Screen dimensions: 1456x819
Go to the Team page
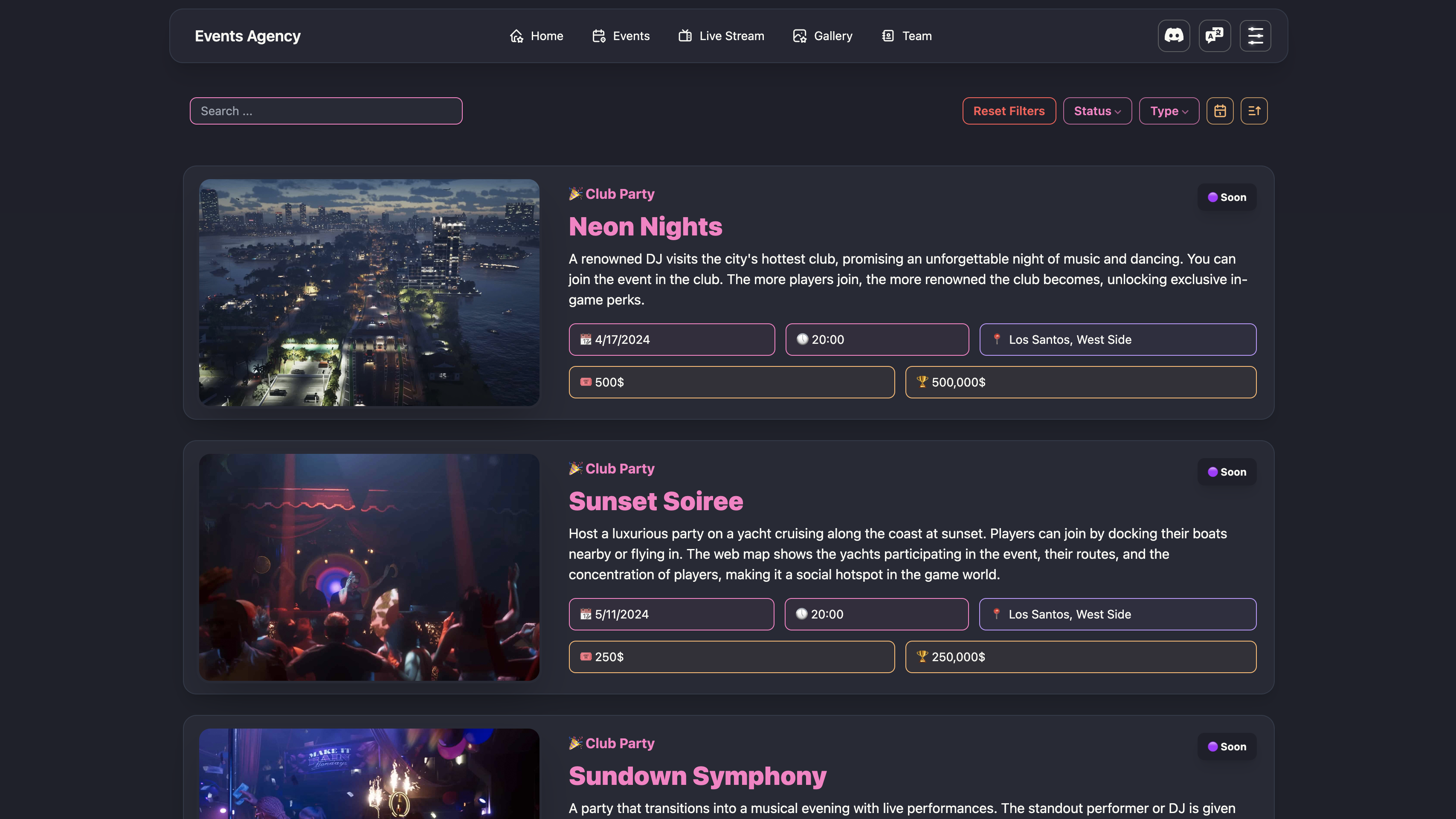[907, 36]
